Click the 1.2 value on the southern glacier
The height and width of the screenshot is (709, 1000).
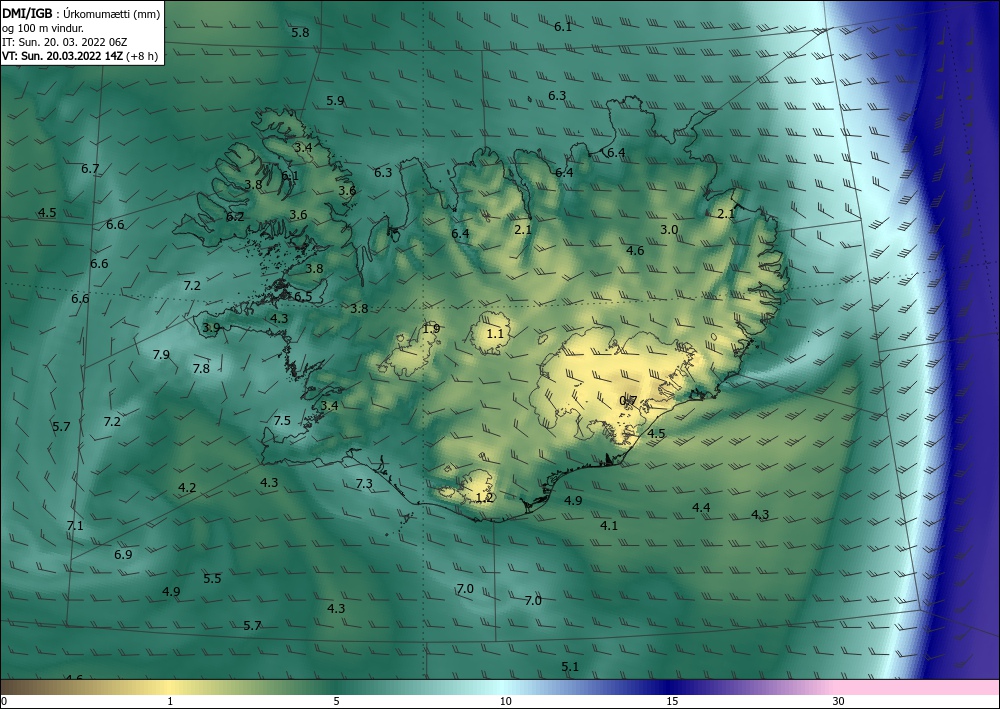(x=485, y=498)
